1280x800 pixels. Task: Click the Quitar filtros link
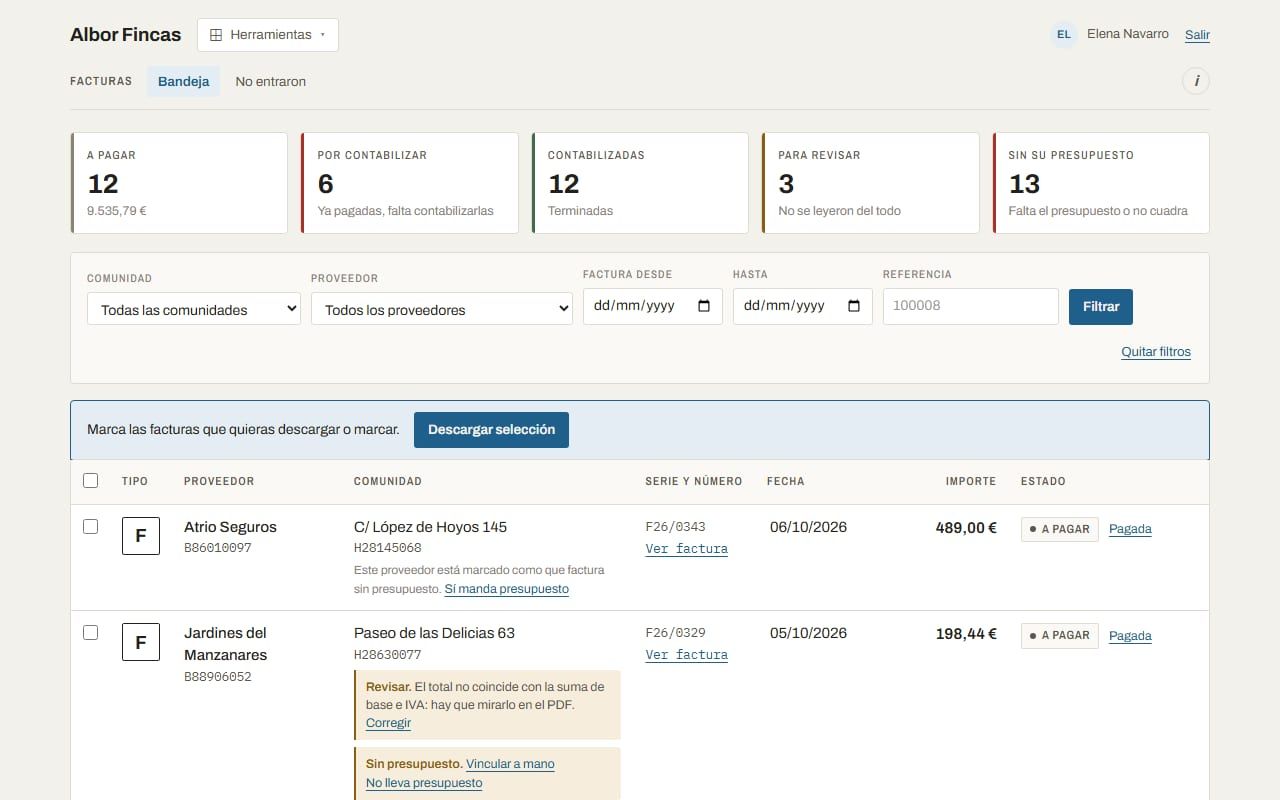coord(1156,352)
